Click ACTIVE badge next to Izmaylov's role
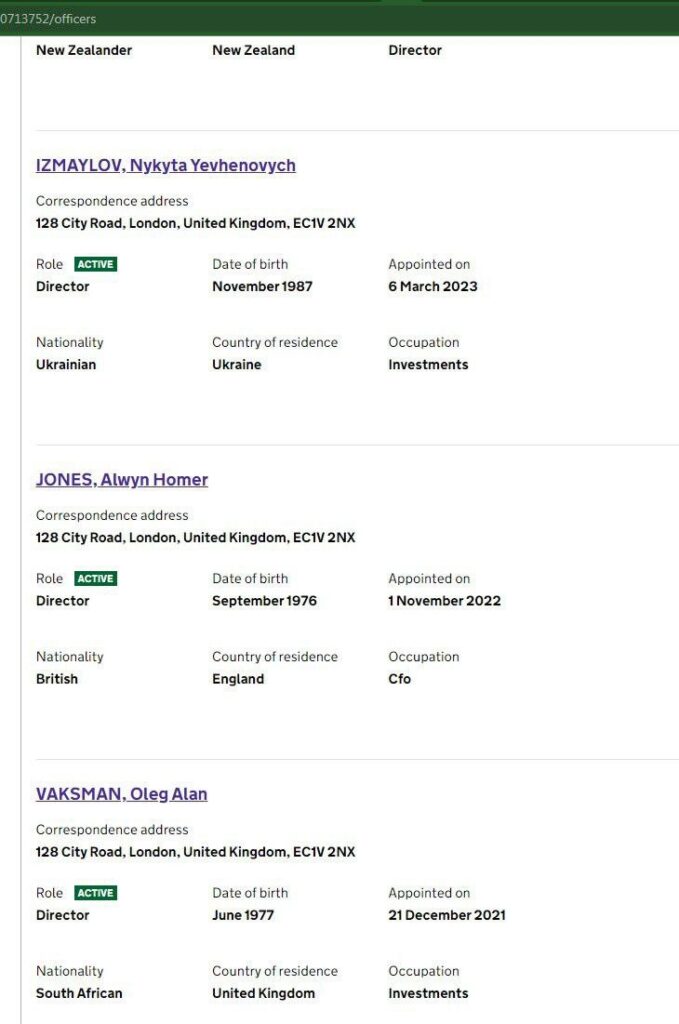Viewport: 679px width, 1024px height. [x=95, y=264]
